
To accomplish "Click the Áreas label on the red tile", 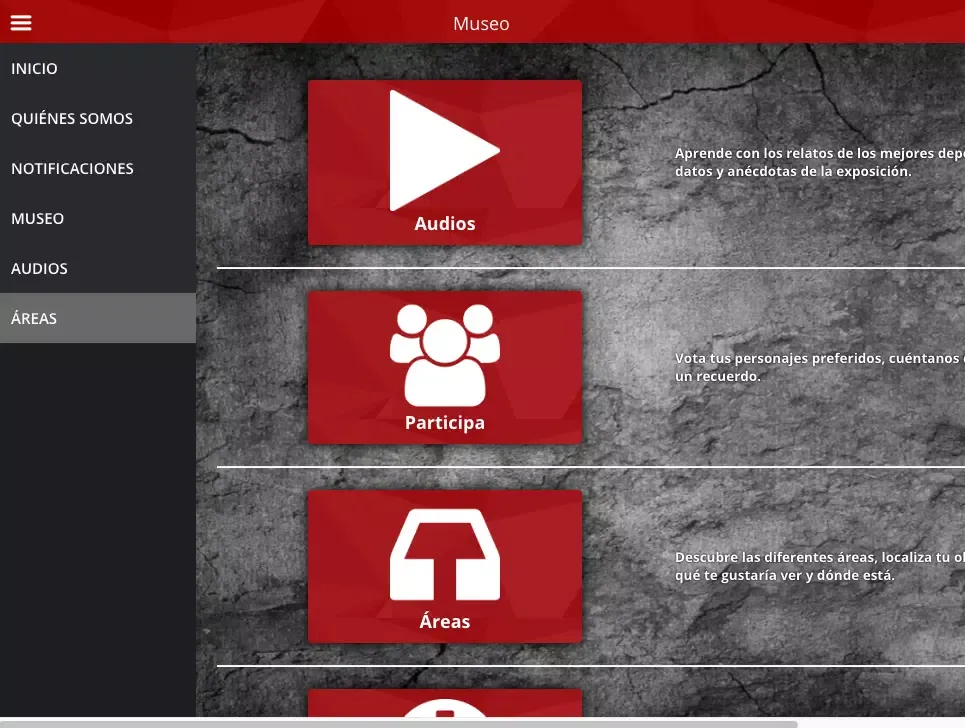I will (x=445, y=622).
